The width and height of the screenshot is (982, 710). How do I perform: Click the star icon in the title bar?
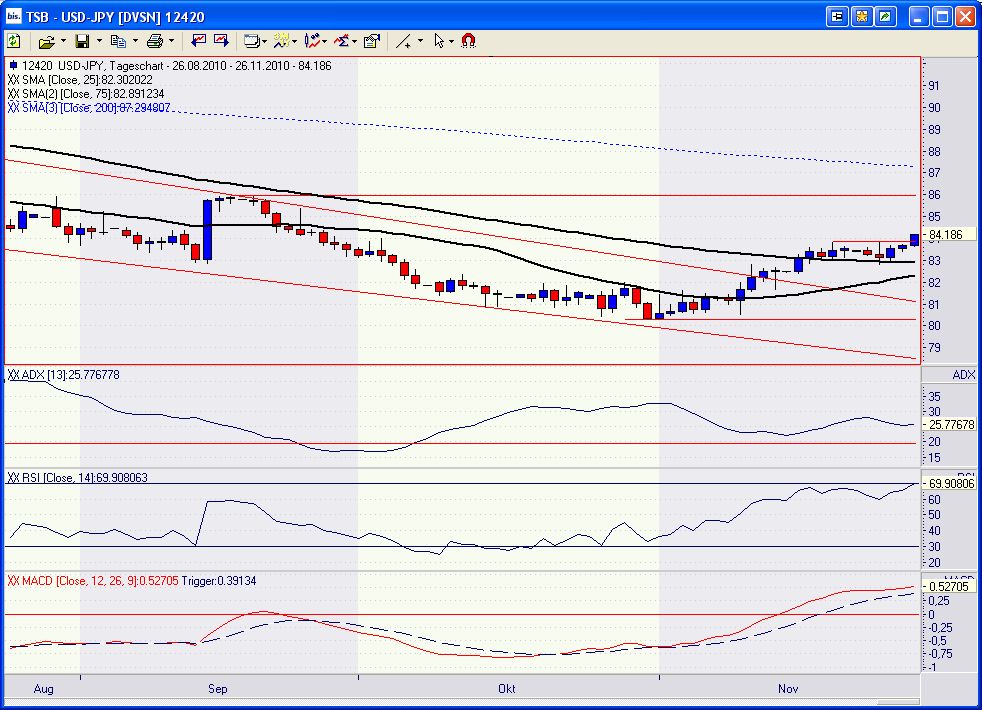[860, 15]
